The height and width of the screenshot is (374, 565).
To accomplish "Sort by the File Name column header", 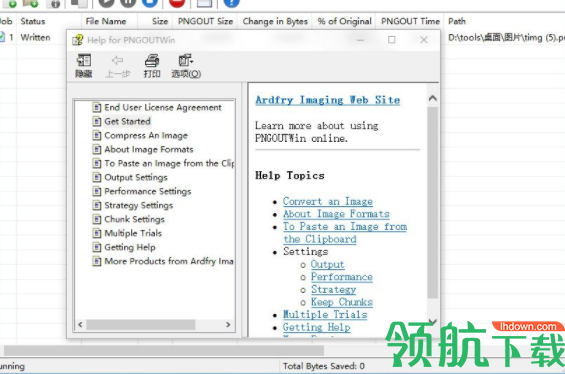I will [106, 21].
